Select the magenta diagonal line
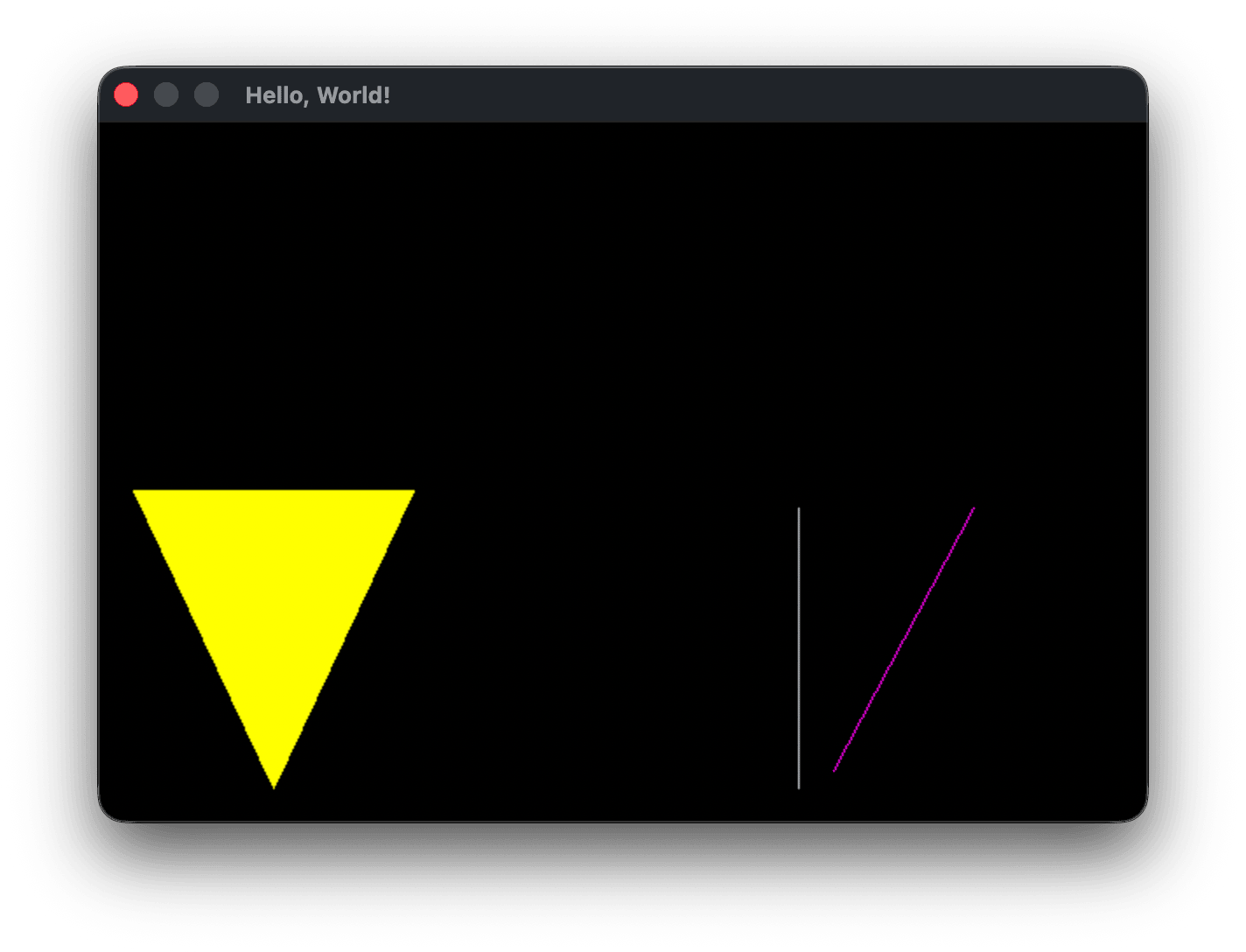This screenshot has height=952, width=1246. pos(903,640)
